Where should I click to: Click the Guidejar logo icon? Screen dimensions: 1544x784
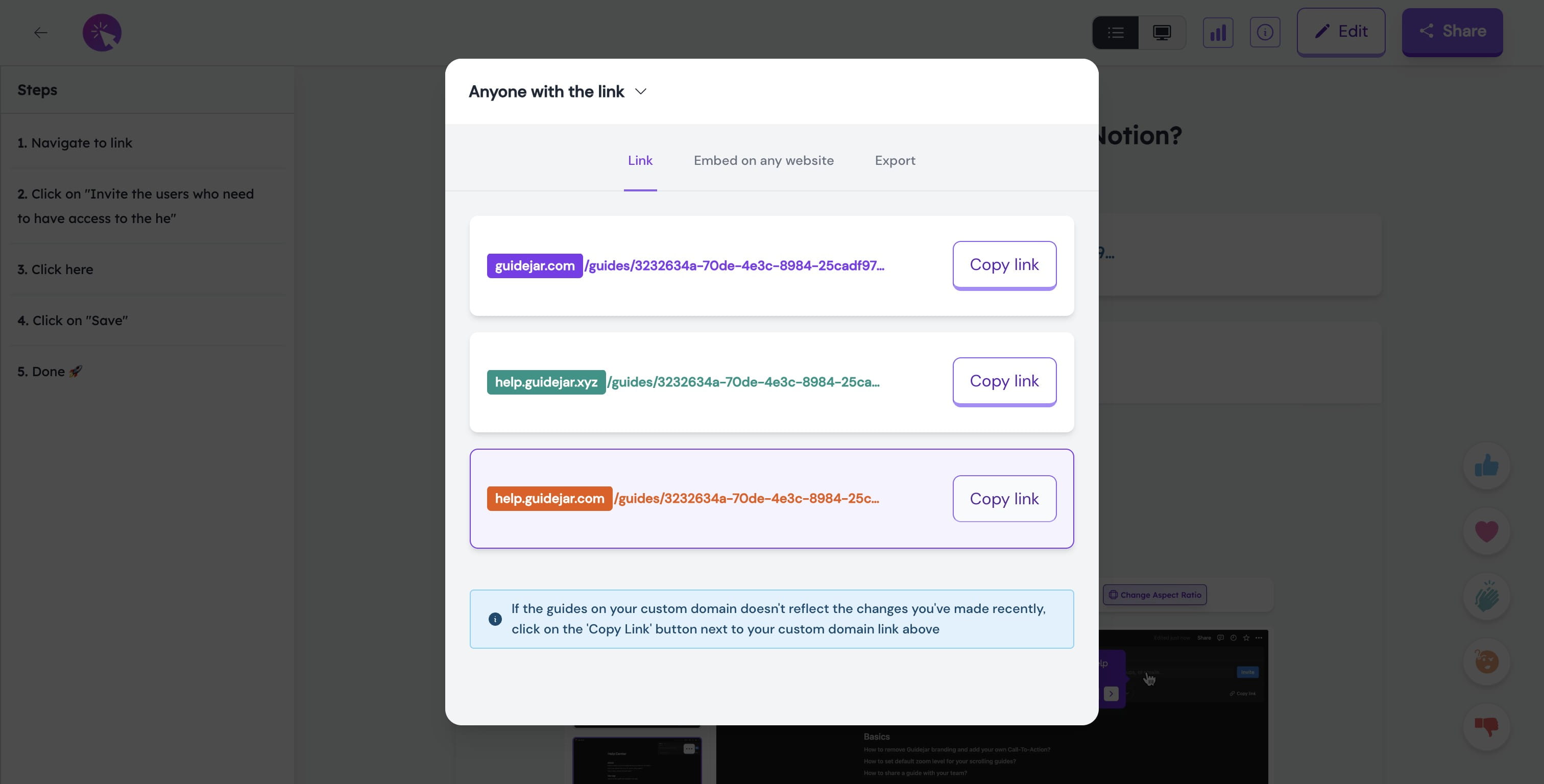[102, 32]
